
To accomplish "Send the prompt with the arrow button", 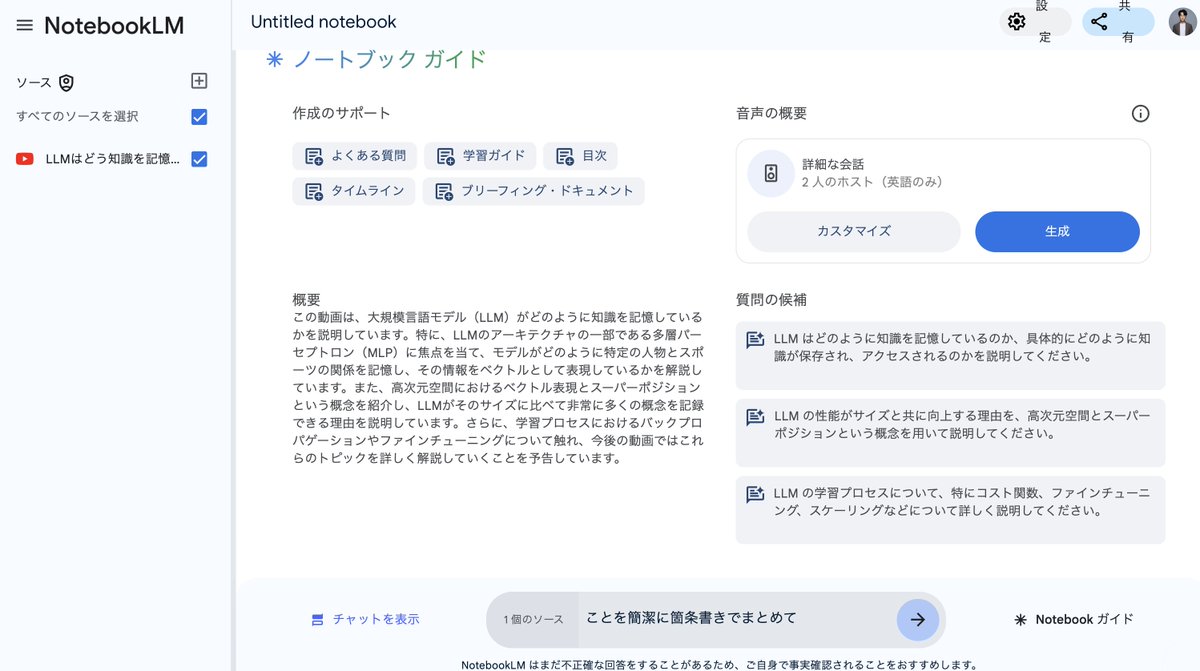I will coord(917,619).
